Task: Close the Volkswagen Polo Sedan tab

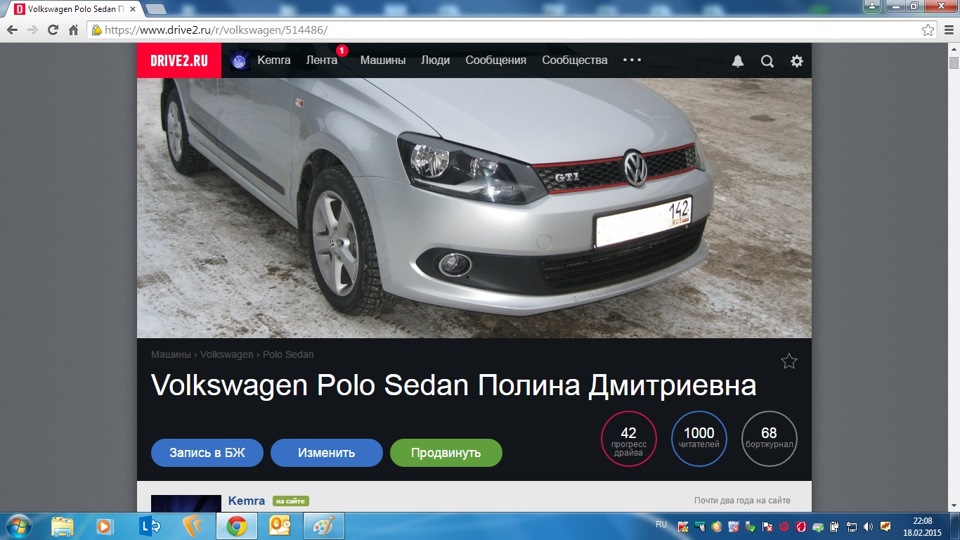Action: pyautogui.click(x=133, y=9)
